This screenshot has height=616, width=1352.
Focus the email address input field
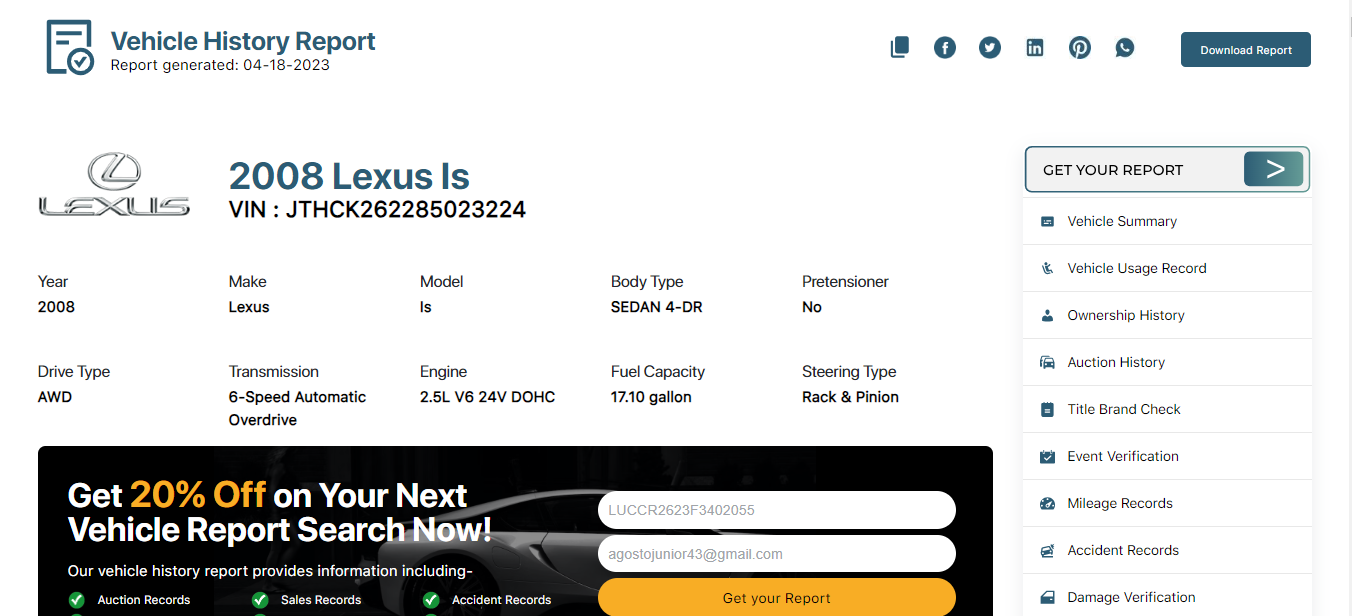[x=777, y=554]
